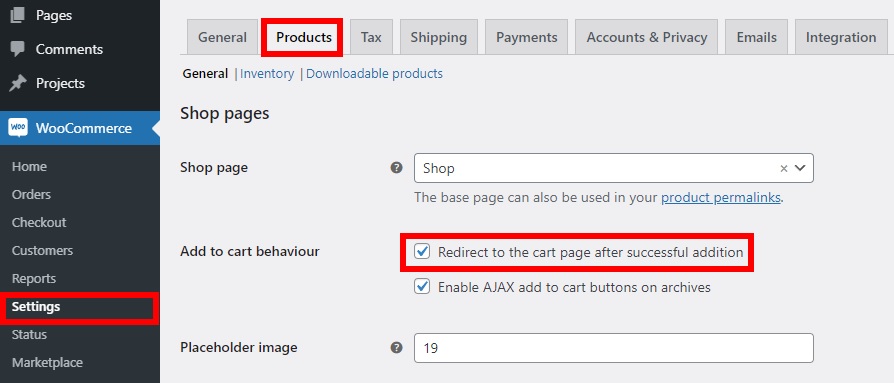Click the Projects pin icon
894x383 pixels.
click(x=18, y=83)
